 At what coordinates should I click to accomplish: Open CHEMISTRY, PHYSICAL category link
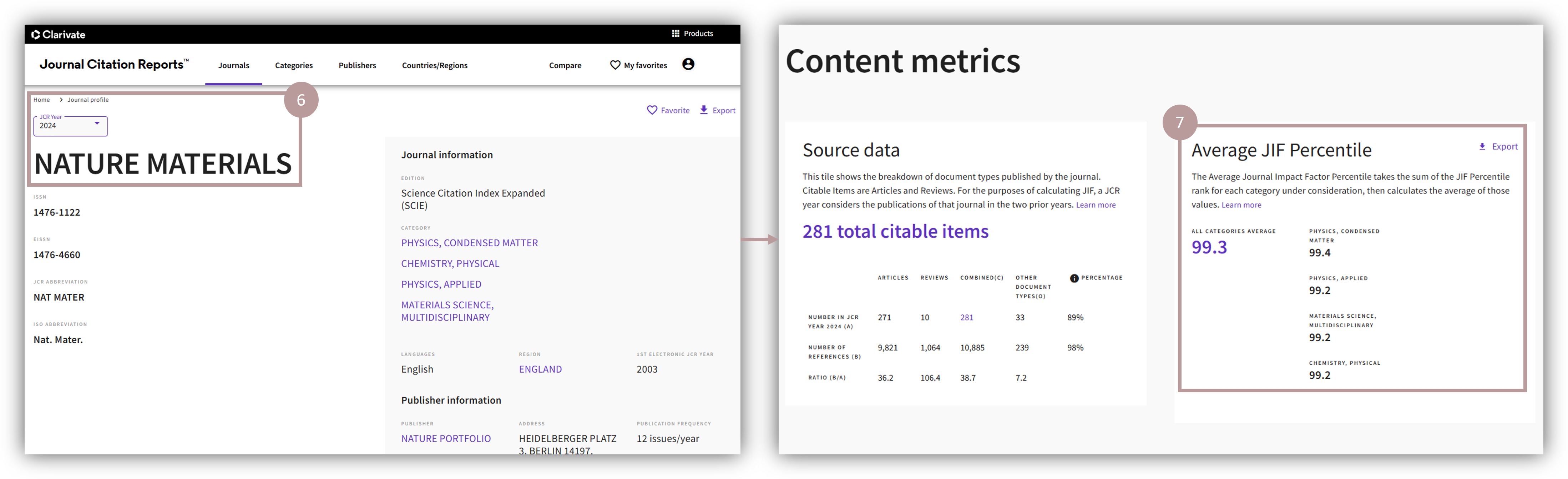tap(450, 263)
